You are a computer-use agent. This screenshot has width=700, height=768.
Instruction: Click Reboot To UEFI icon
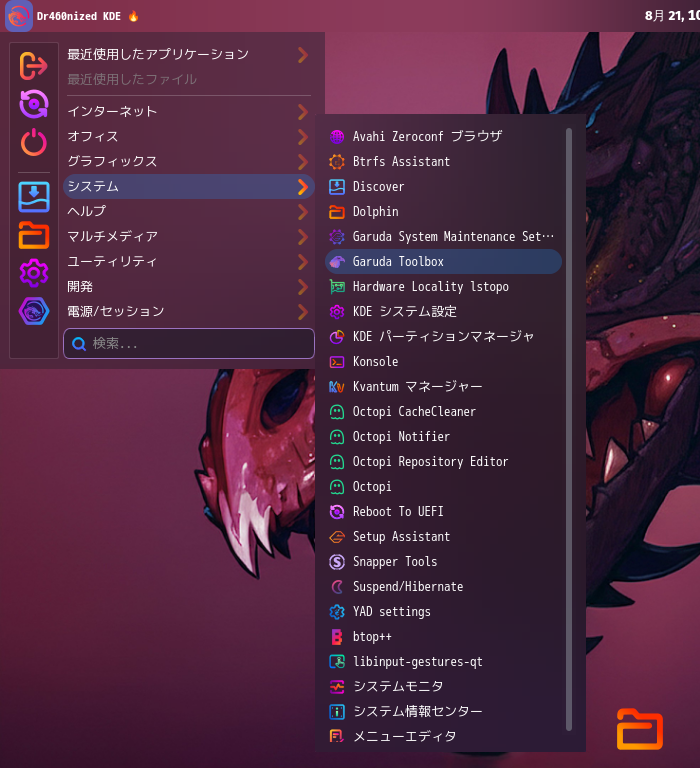337,512
